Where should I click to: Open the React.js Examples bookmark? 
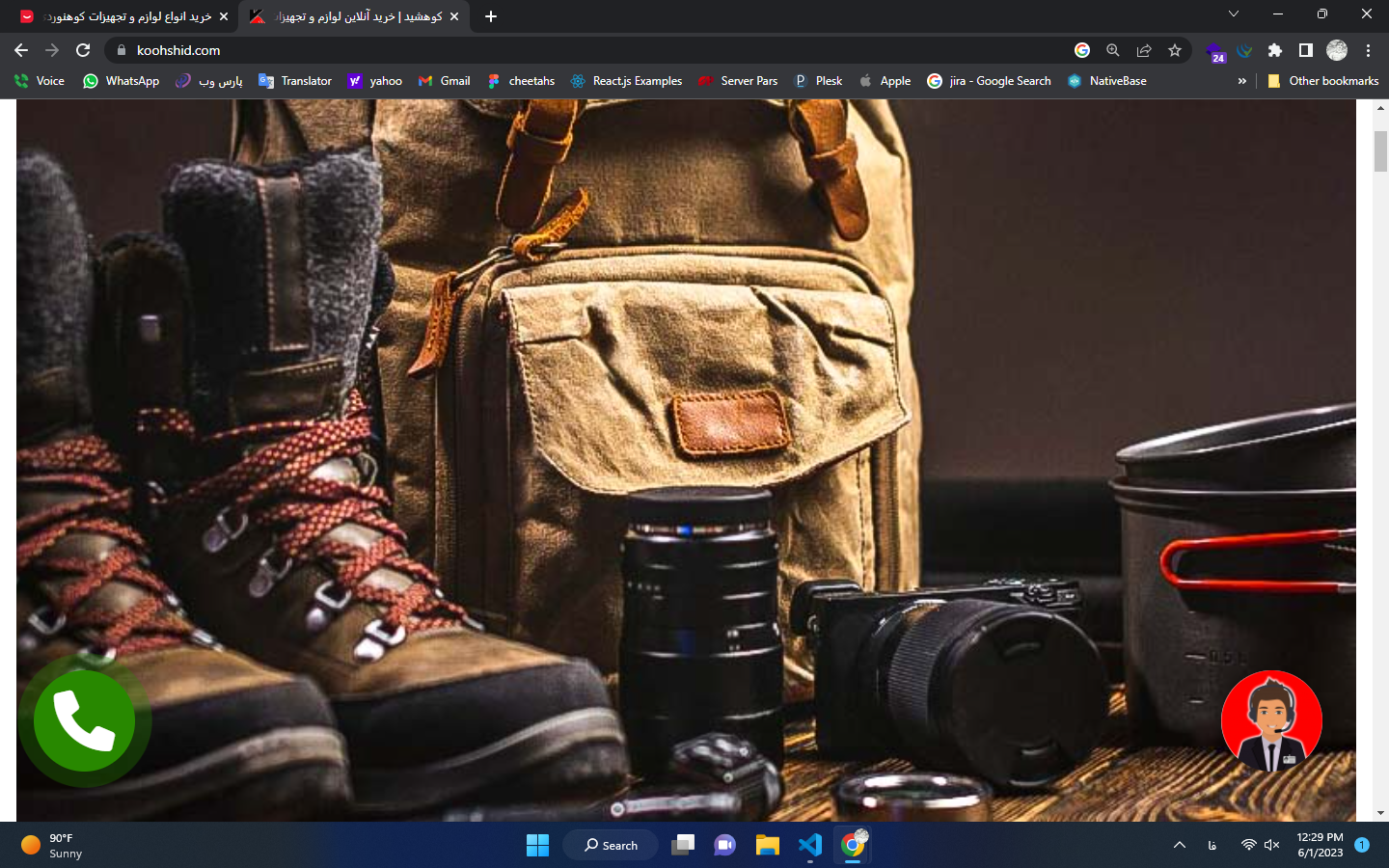coord(626,81)
